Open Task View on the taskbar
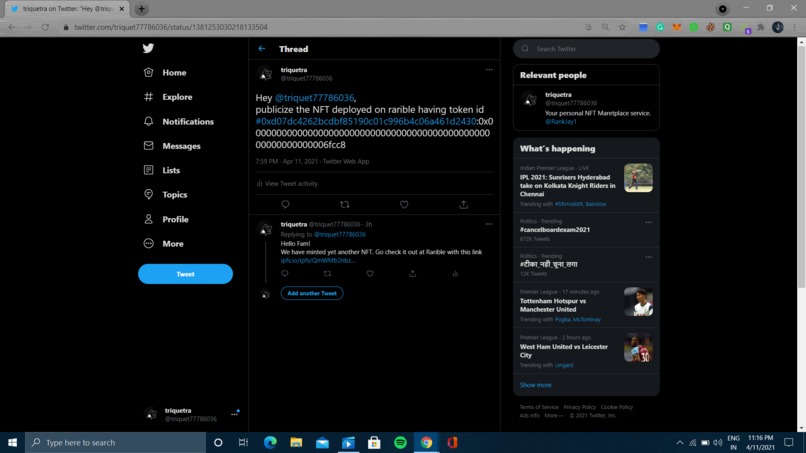 [244, 442]
